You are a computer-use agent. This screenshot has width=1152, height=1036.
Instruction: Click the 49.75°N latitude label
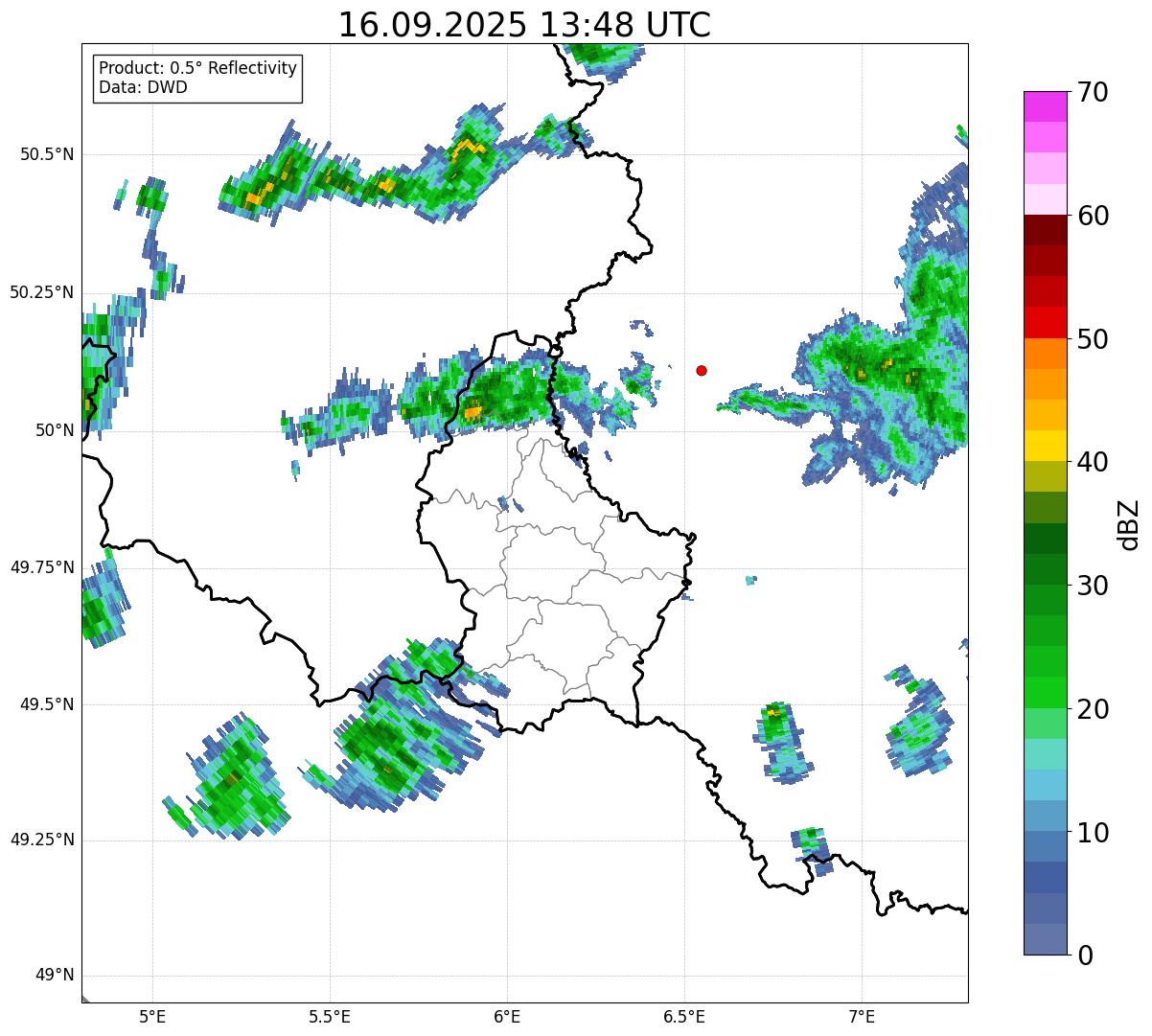41,567
